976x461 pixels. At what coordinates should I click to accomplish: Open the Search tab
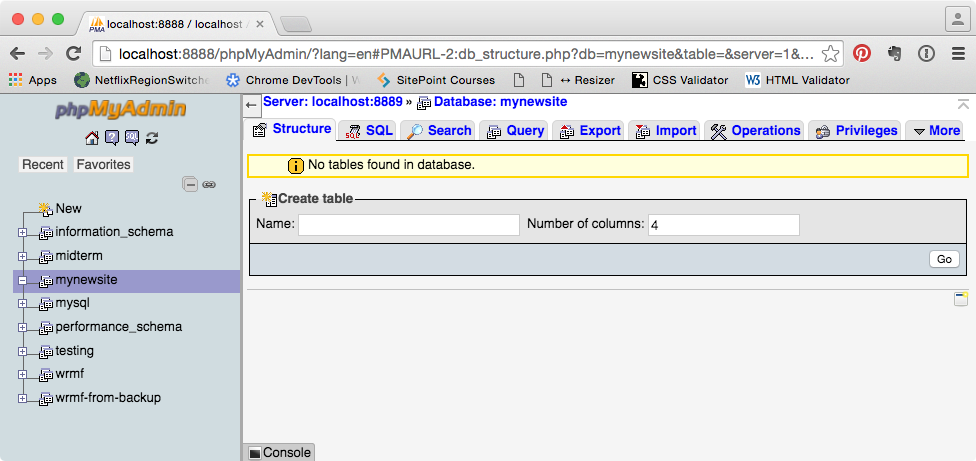[x=439, y=131]
